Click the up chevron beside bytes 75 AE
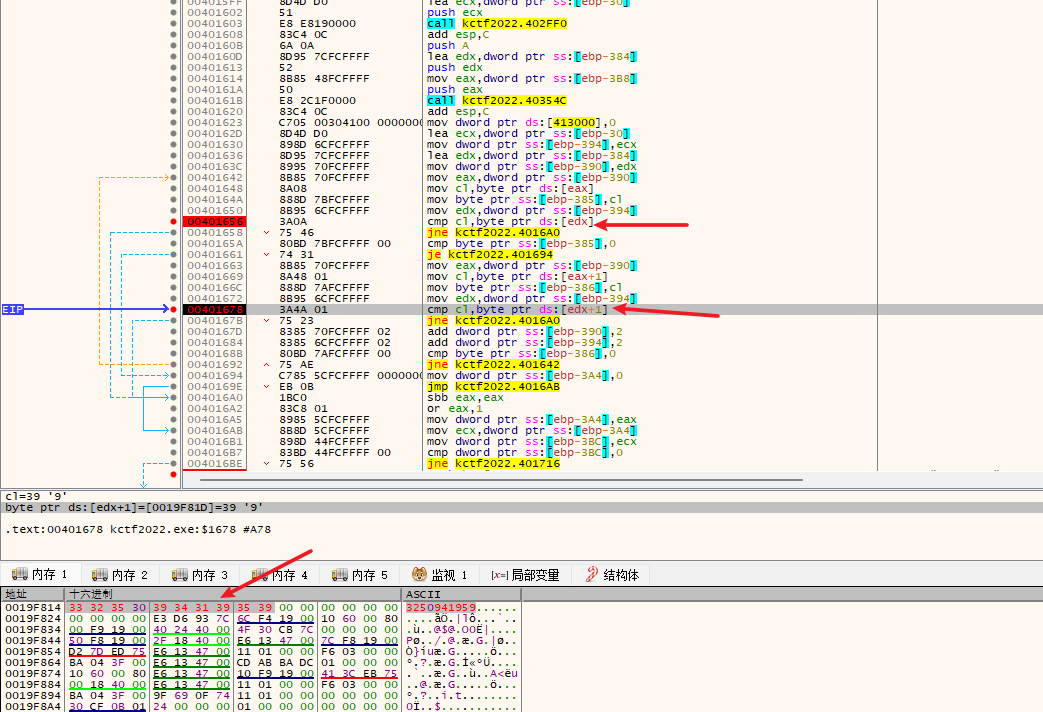The image size is (1043, 712). click(x=266, y=365)
